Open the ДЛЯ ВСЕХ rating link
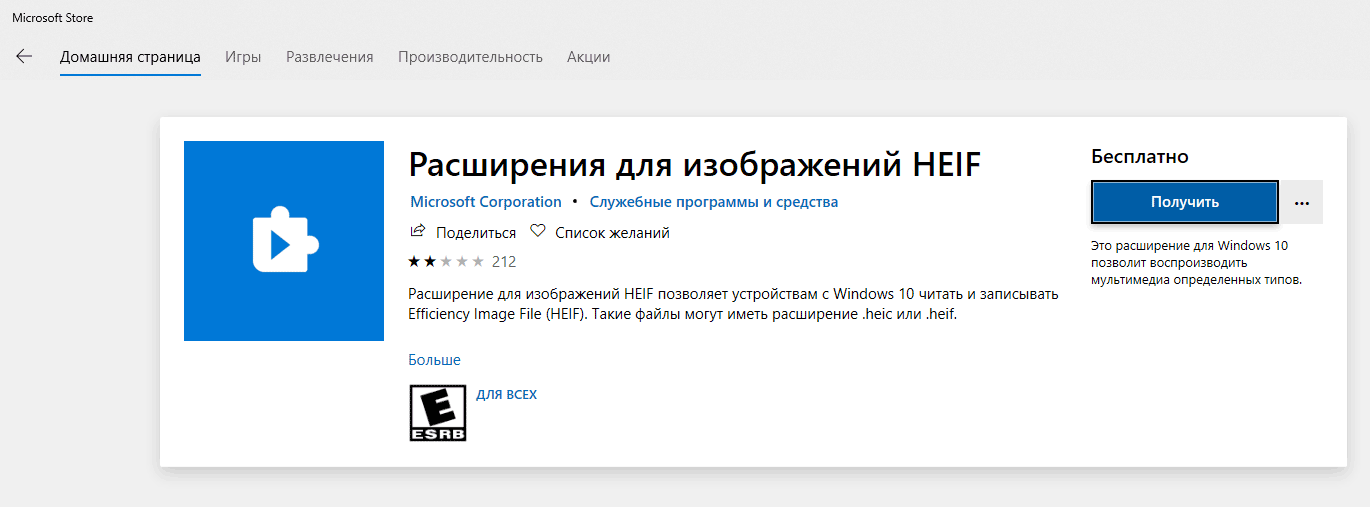Viewport: 1370px width, 507px height. (x=507, y=395)
